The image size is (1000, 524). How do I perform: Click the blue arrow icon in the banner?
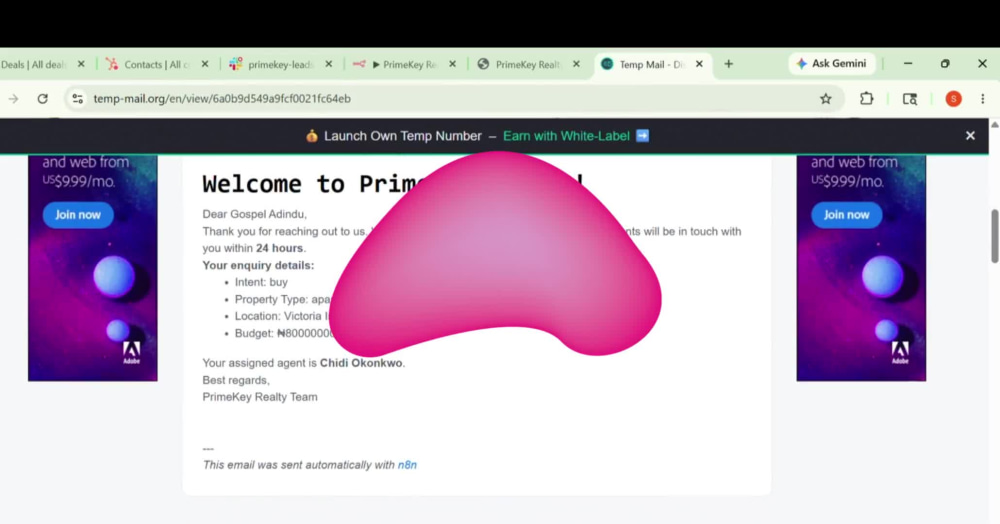[642, 136]
